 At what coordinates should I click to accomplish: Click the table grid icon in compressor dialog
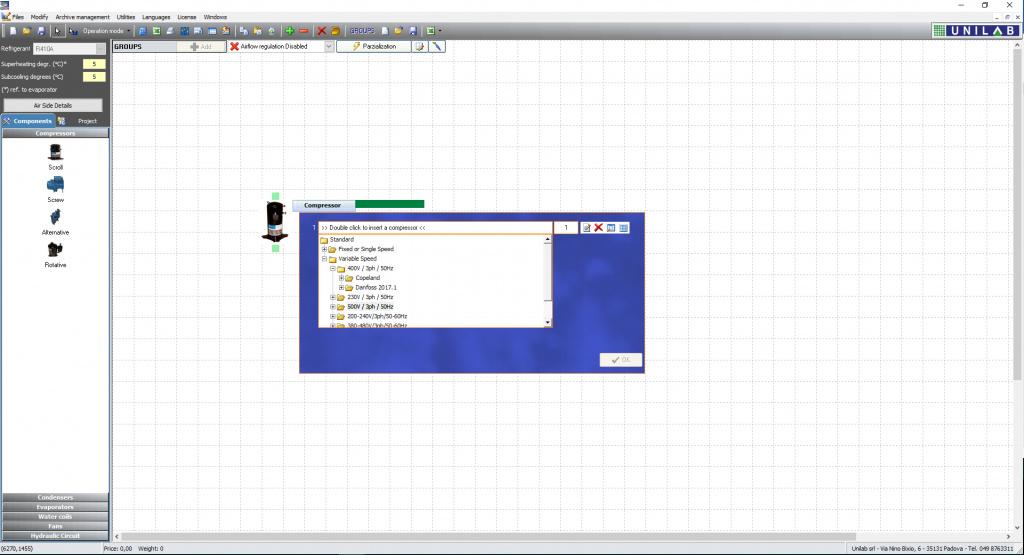624,228
